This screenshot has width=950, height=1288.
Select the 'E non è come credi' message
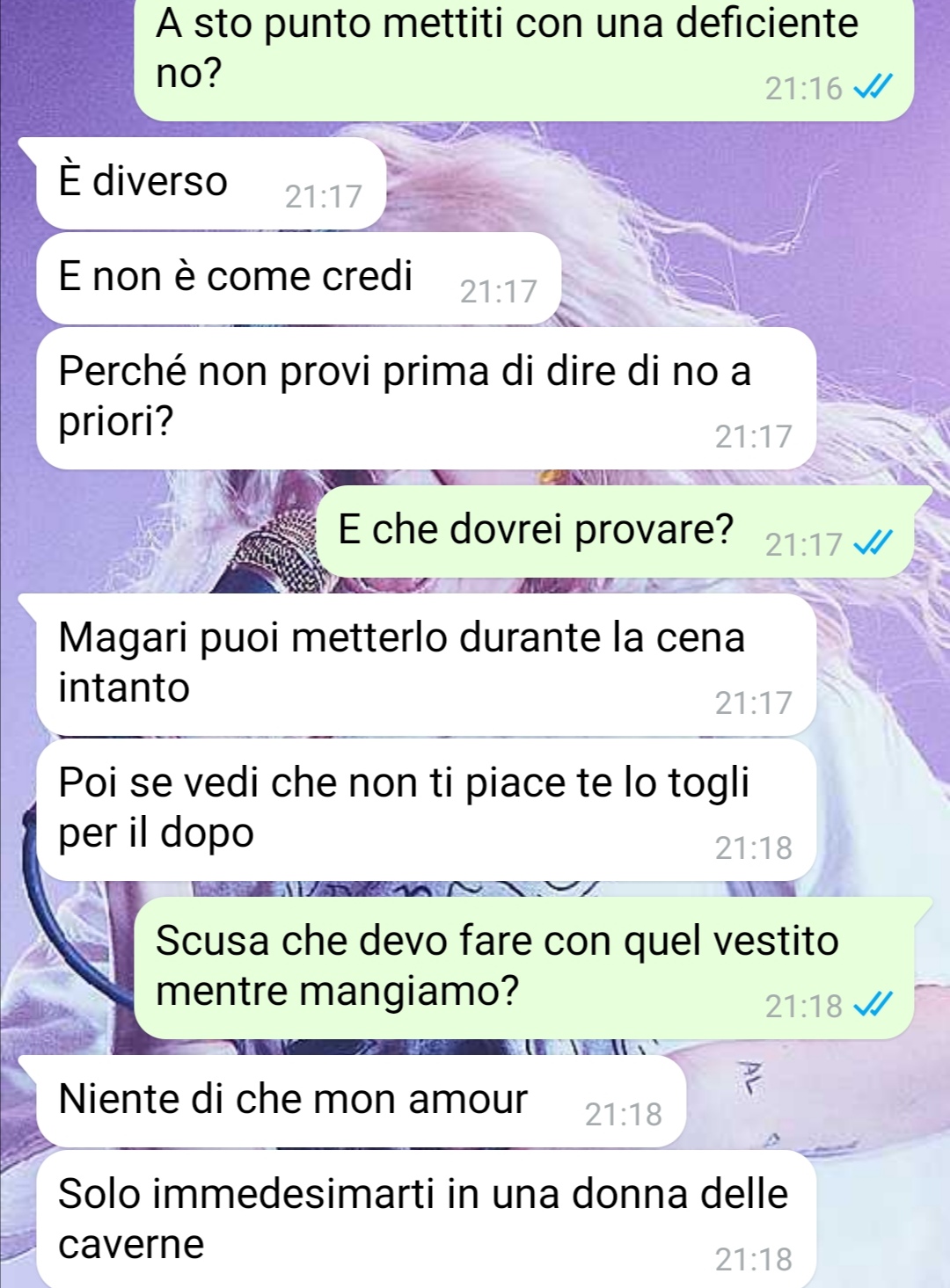pyautogui.click(x=299, y=278)
